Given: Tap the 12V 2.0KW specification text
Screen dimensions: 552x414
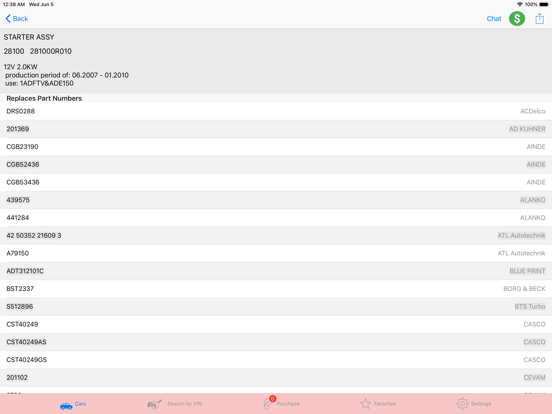Looking at the screenshot, I should click(20, 67).
